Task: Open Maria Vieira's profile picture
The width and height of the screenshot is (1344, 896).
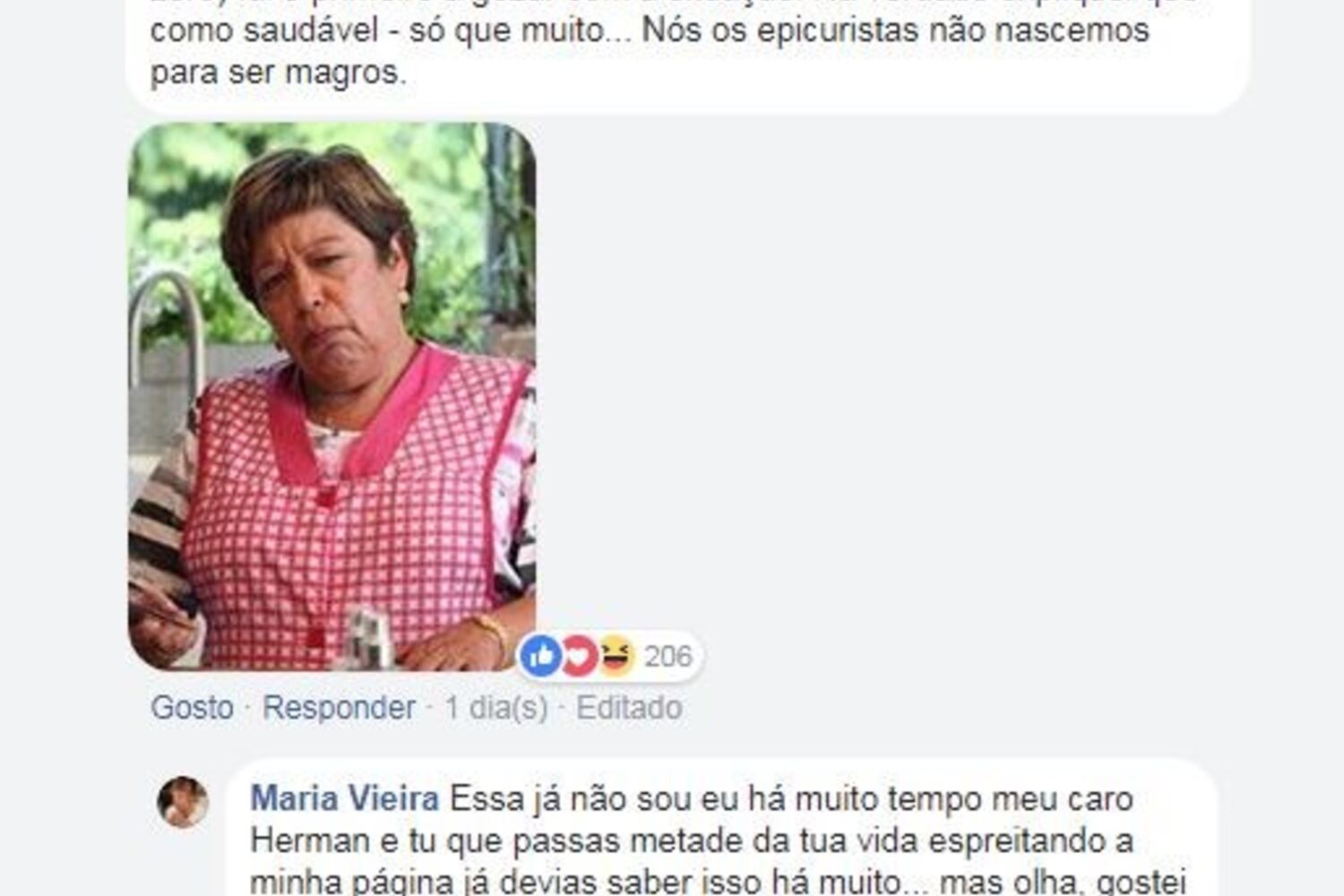Action: (183, 802)
